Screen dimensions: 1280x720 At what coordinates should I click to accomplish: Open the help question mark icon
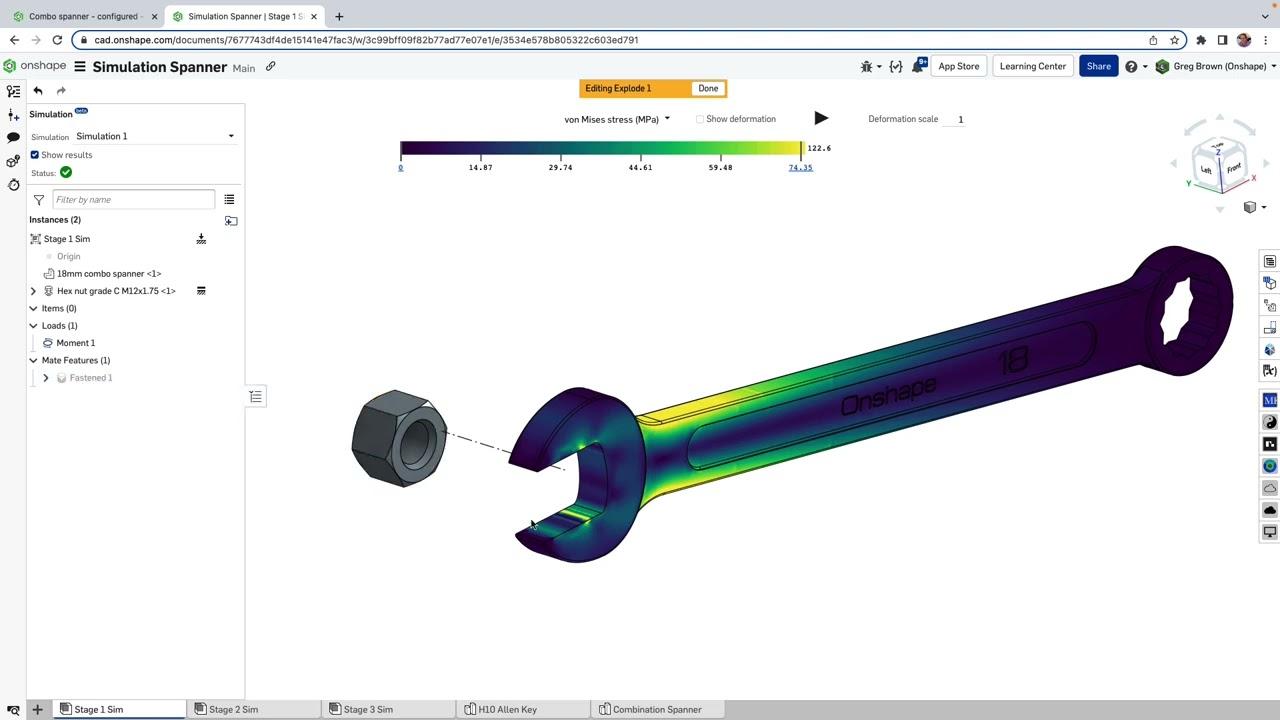pyautogui.click(x=1131, y=66)
